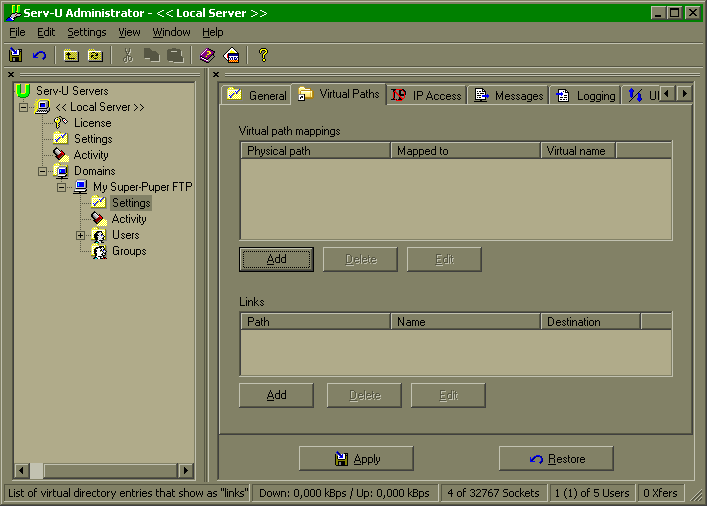The height and width of the screenshot is (506, 707).
Task: Select Groups in the domain tree
Action: 129,251
